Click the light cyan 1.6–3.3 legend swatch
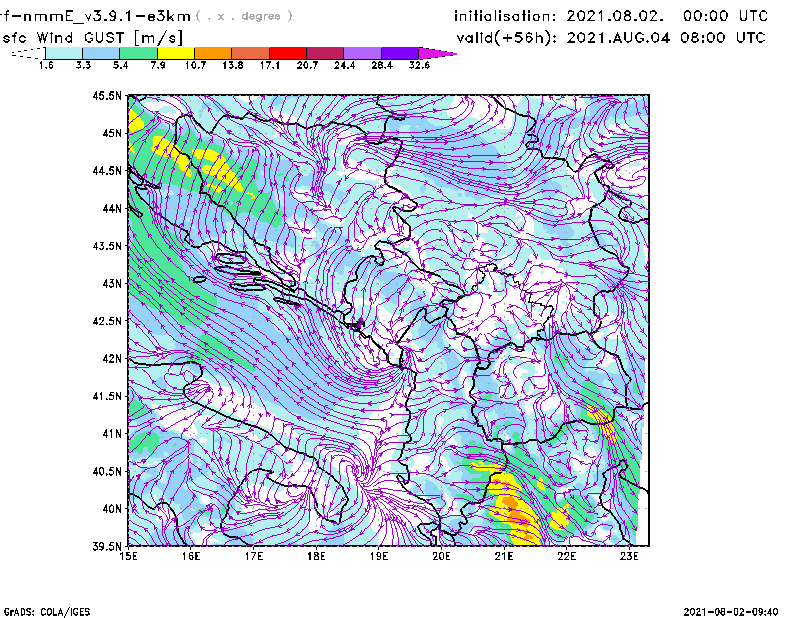 click(x=64, y=53)
